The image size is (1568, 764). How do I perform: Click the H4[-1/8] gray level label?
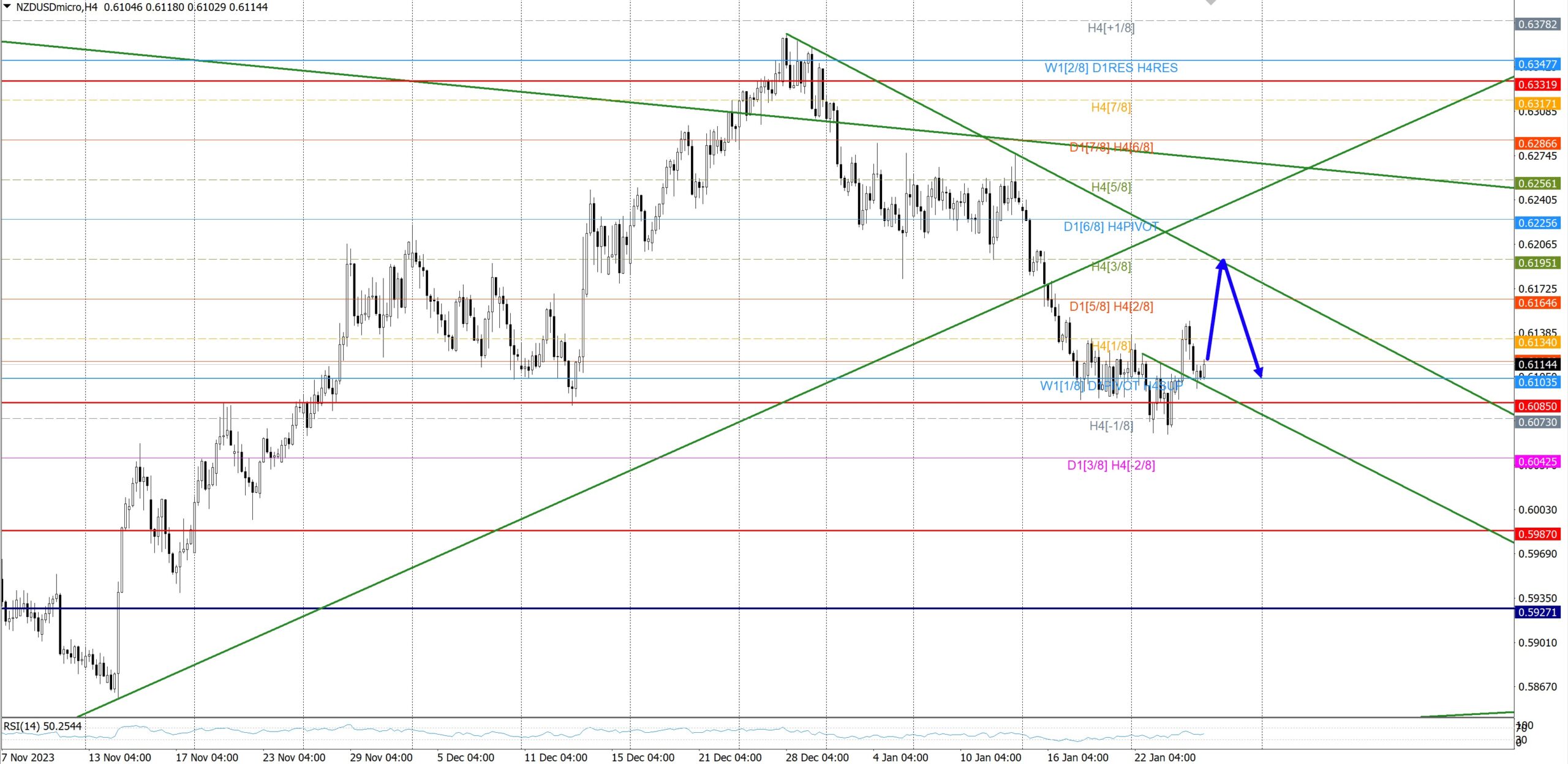(x=1110, y=425)
